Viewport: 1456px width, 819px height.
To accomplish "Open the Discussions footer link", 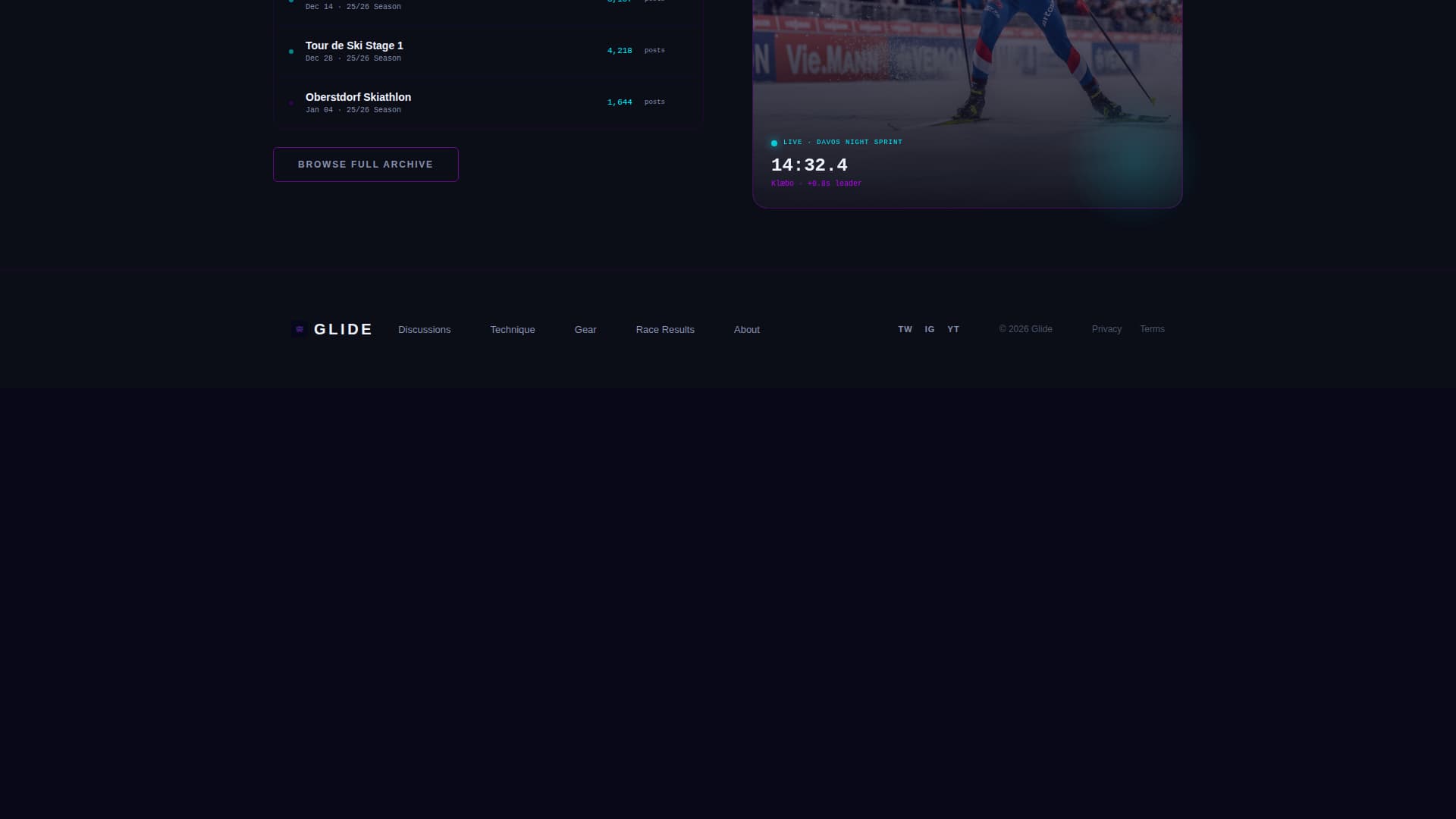I will (x=424, y=330).
